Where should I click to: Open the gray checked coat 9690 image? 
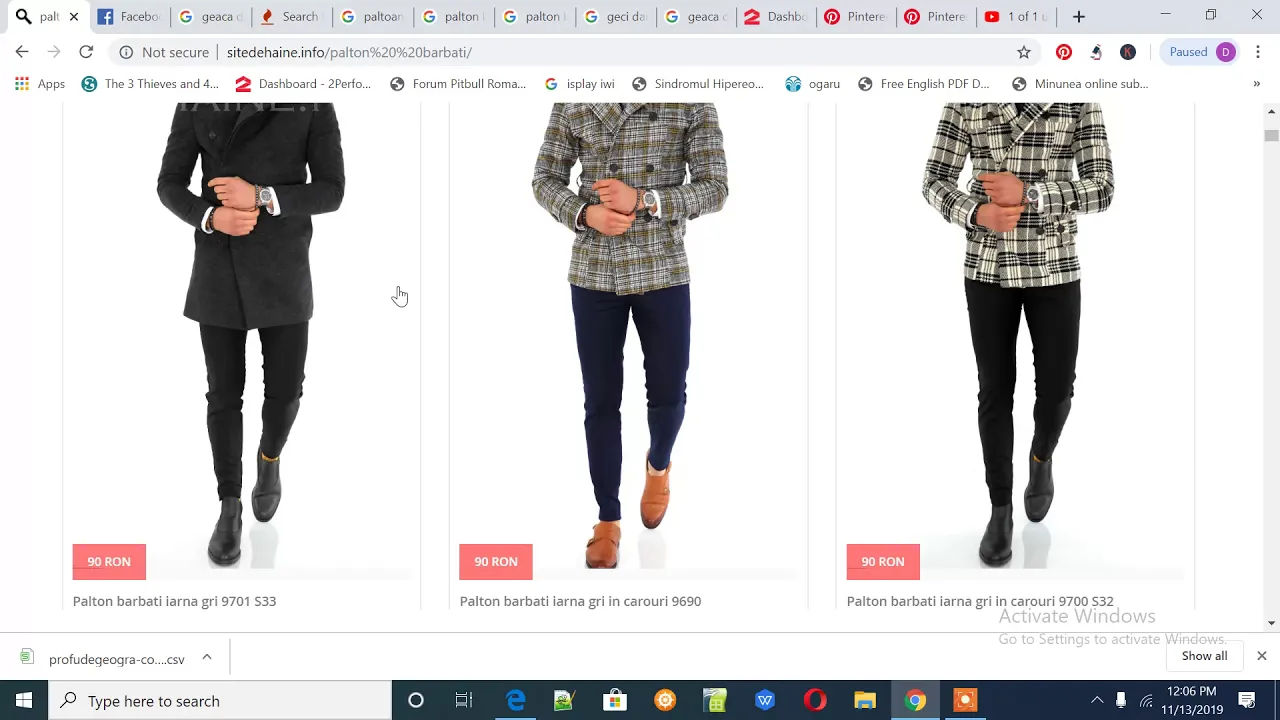click(628, 336)
